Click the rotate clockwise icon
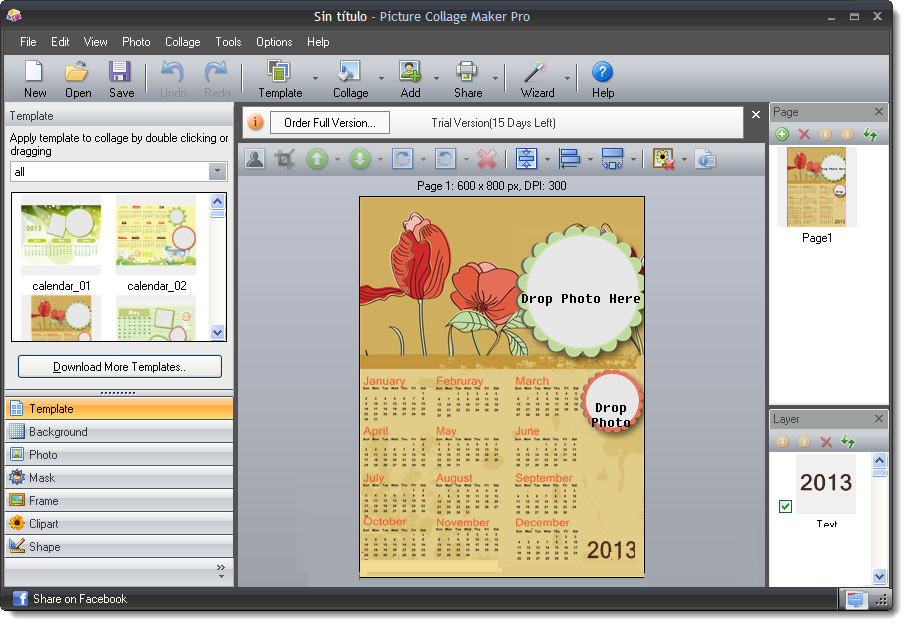908x626 pixels. [x=402, y=159]
